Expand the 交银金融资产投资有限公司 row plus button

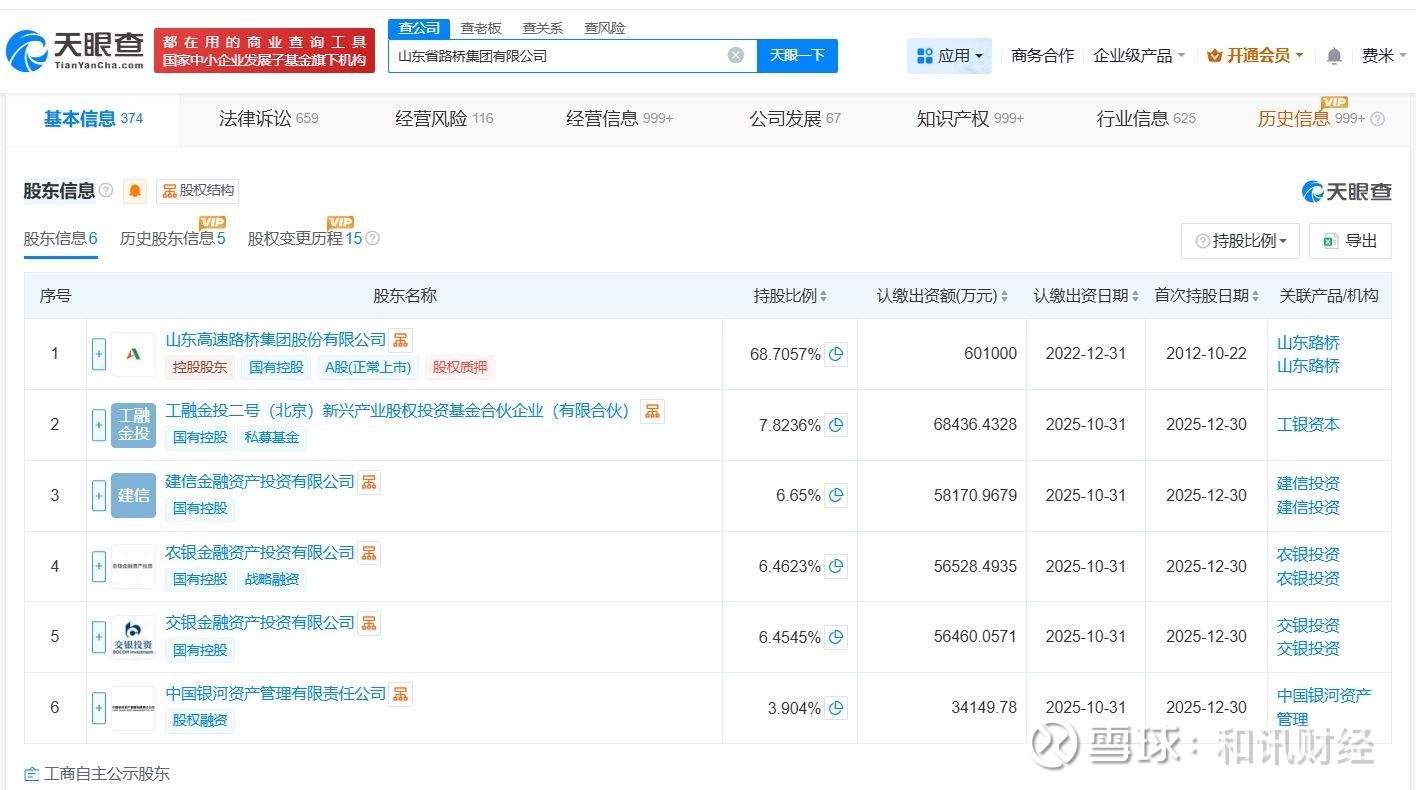pos(99,637)
